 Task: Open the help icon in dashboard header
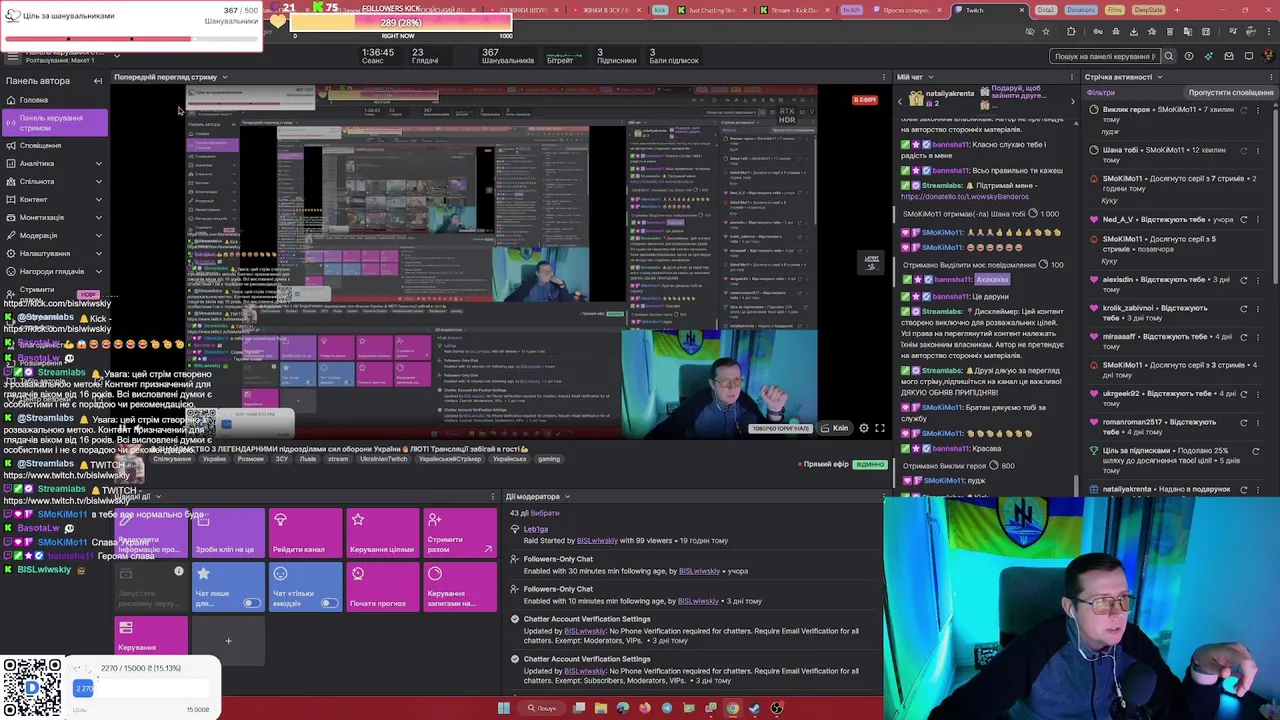click(x=1189, y=56)
